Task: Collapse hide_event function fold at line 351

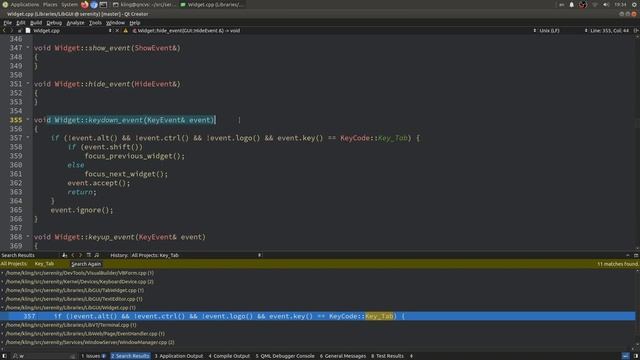Action: click(28, 83)
